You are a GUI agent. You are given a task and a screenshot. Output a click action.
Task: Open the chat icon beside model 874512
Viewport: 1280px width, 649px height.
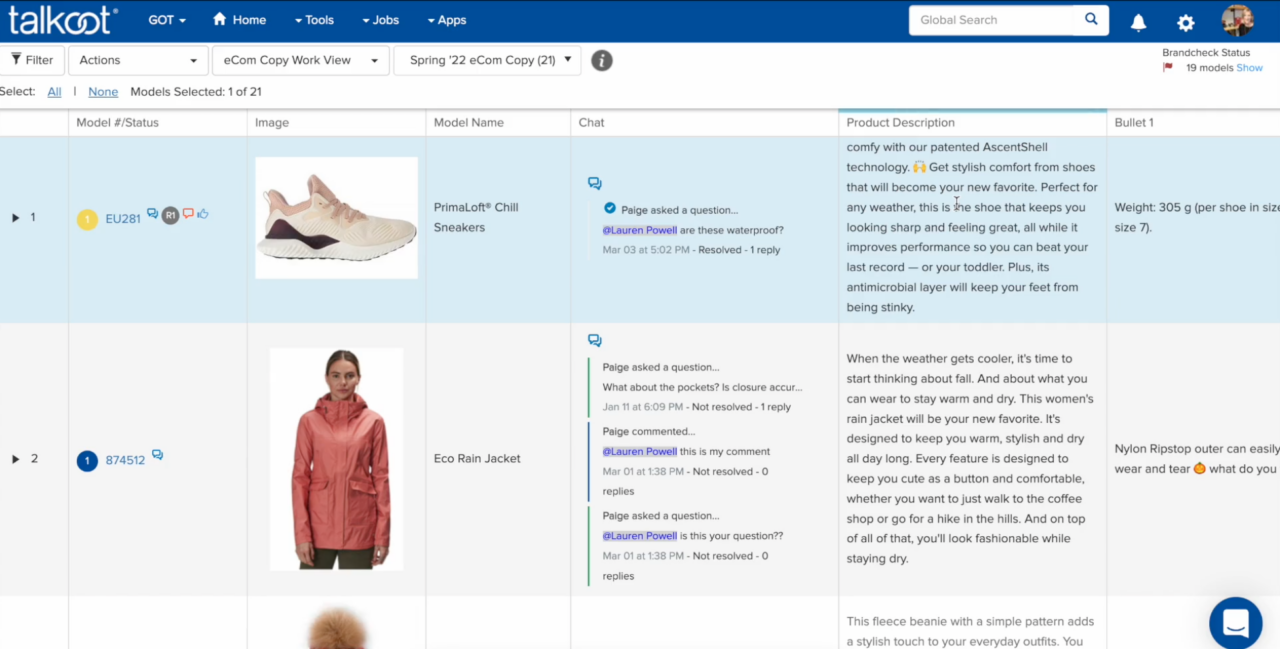pyautogui.click(x=157, y=455)
